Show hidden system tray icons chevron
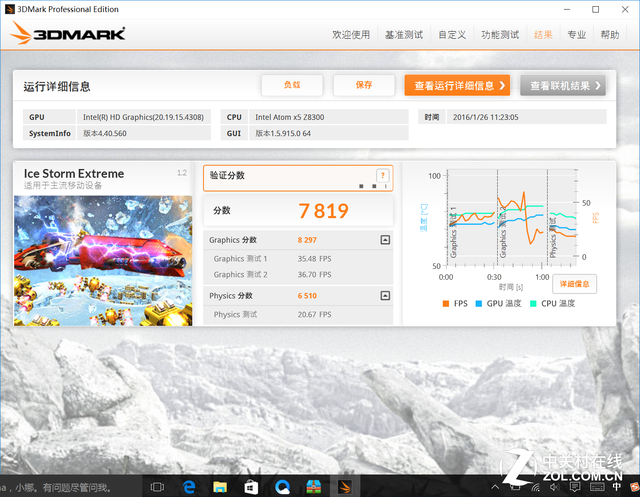640x497 pixels. click(x=497, y=487)
